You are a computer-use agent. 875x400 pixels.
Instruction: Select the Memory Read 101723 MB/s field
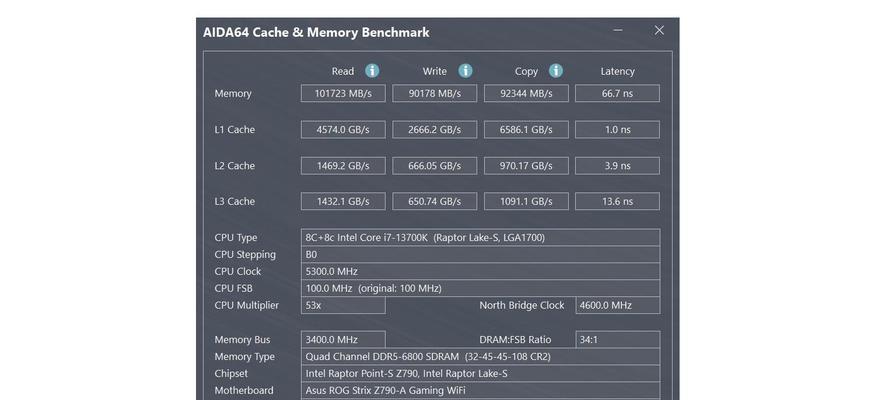(x=343, y=93)
